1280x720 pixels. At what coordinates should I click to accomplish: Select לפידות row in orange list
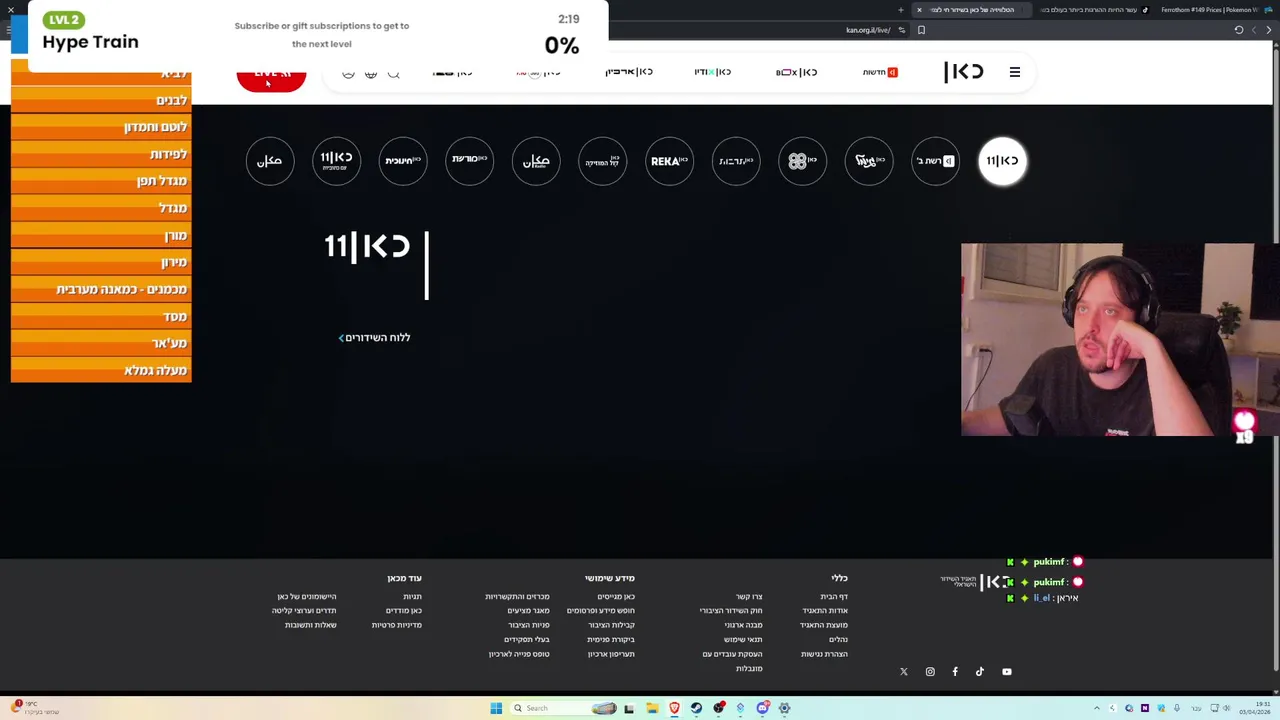101,155
